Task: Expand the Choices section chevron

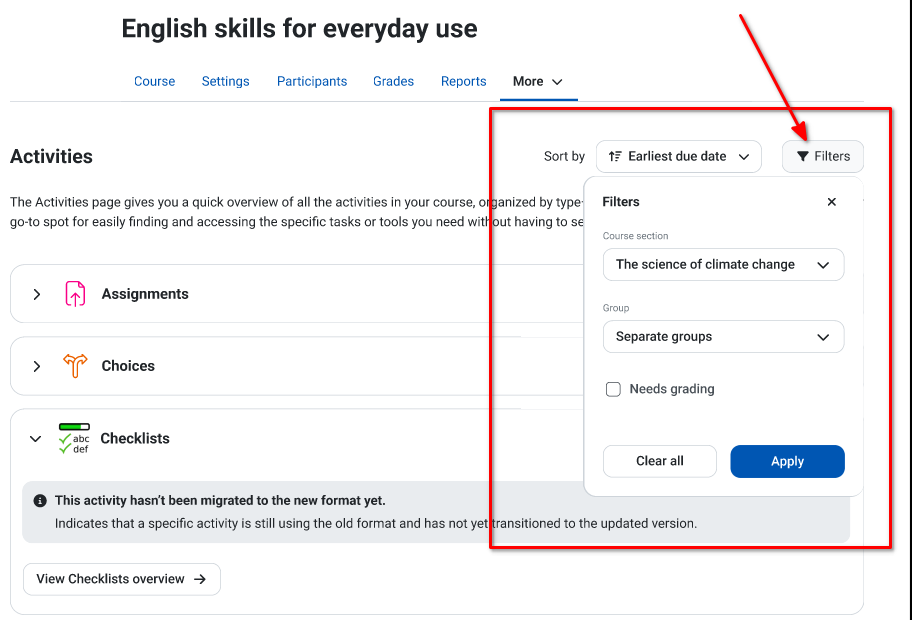Action: click(x=37, y=366)
